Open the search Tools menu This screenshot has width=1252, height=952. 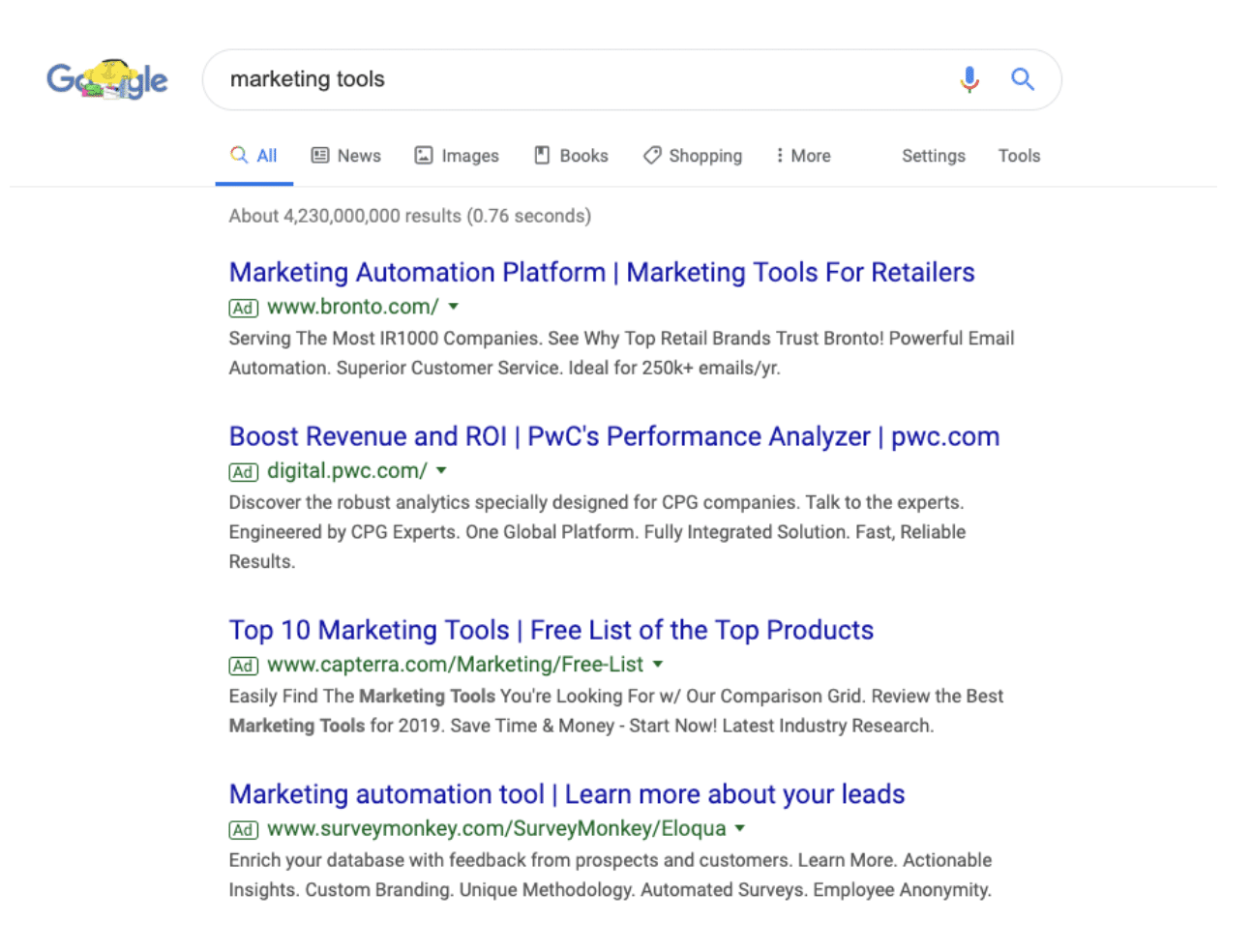click(1019, 156)
